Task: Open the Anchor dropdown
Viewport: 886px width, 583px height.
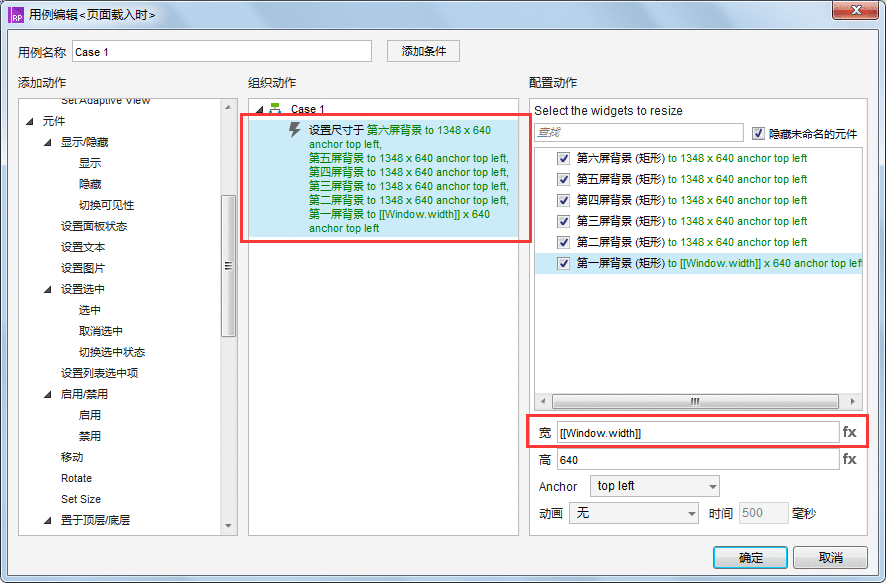Action: click(x=654, y=486)
